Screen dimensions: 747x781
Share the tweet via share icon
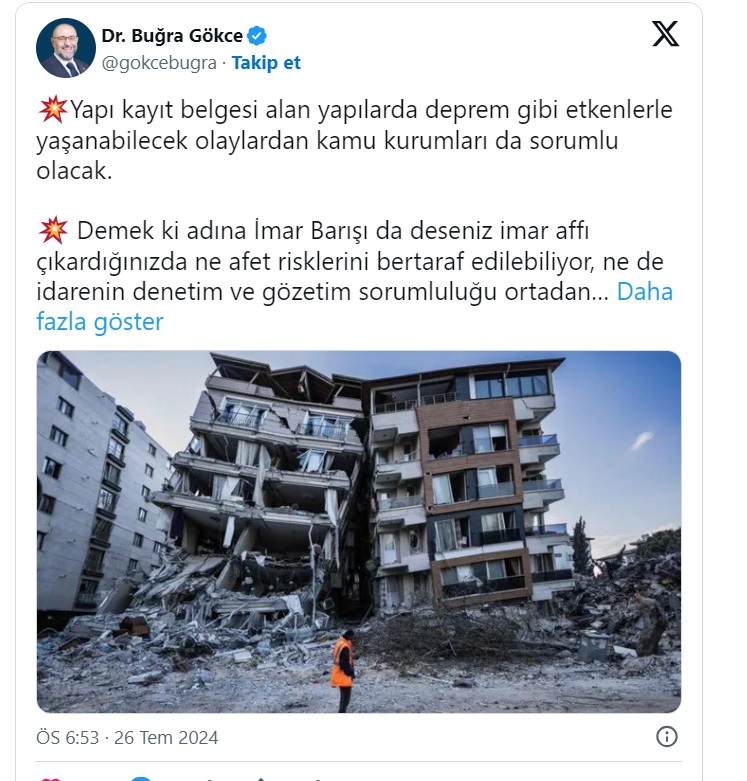tap(260, 779)
